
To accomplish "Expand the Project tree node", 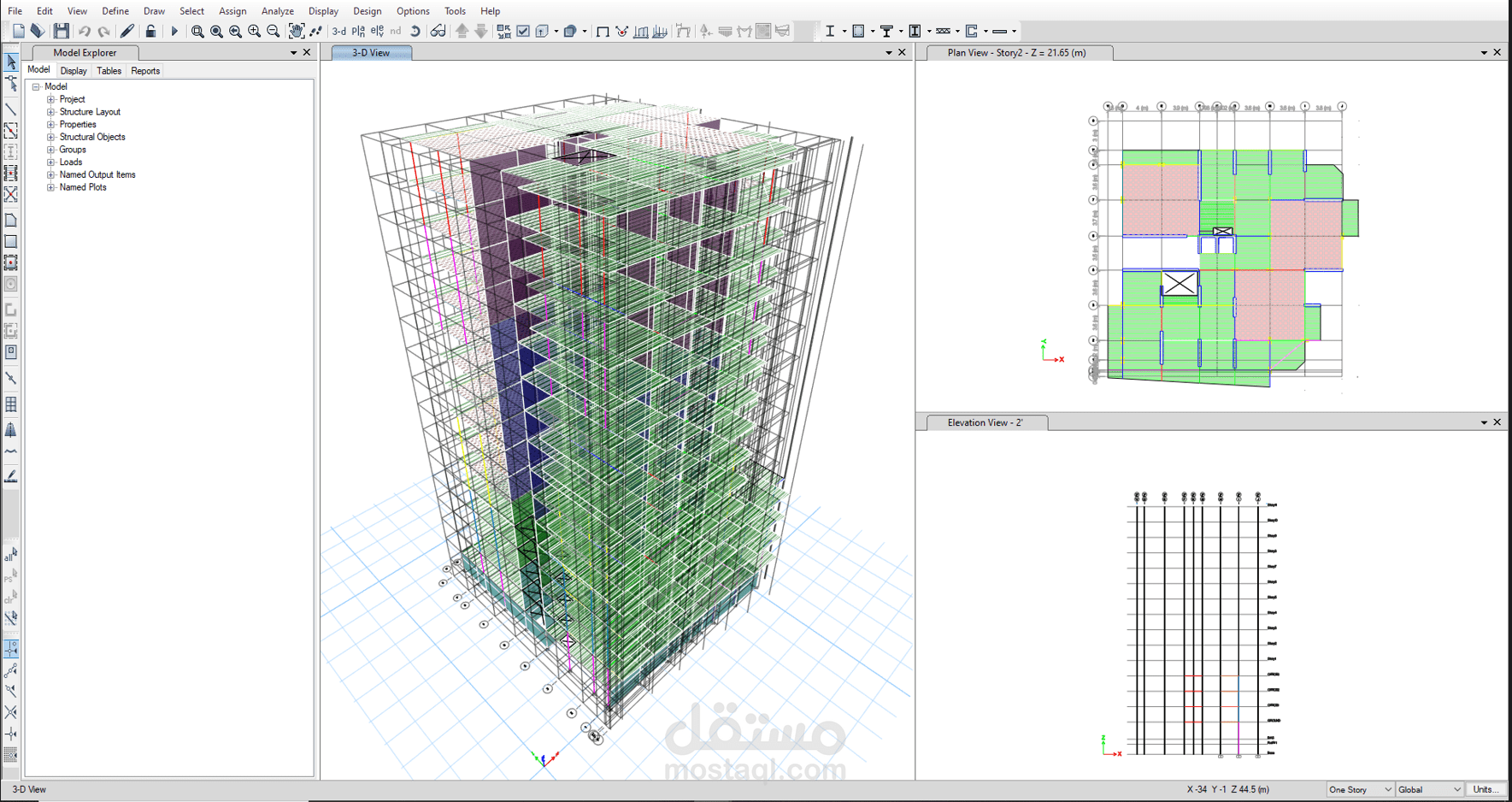I will click(x=50, y=99).
